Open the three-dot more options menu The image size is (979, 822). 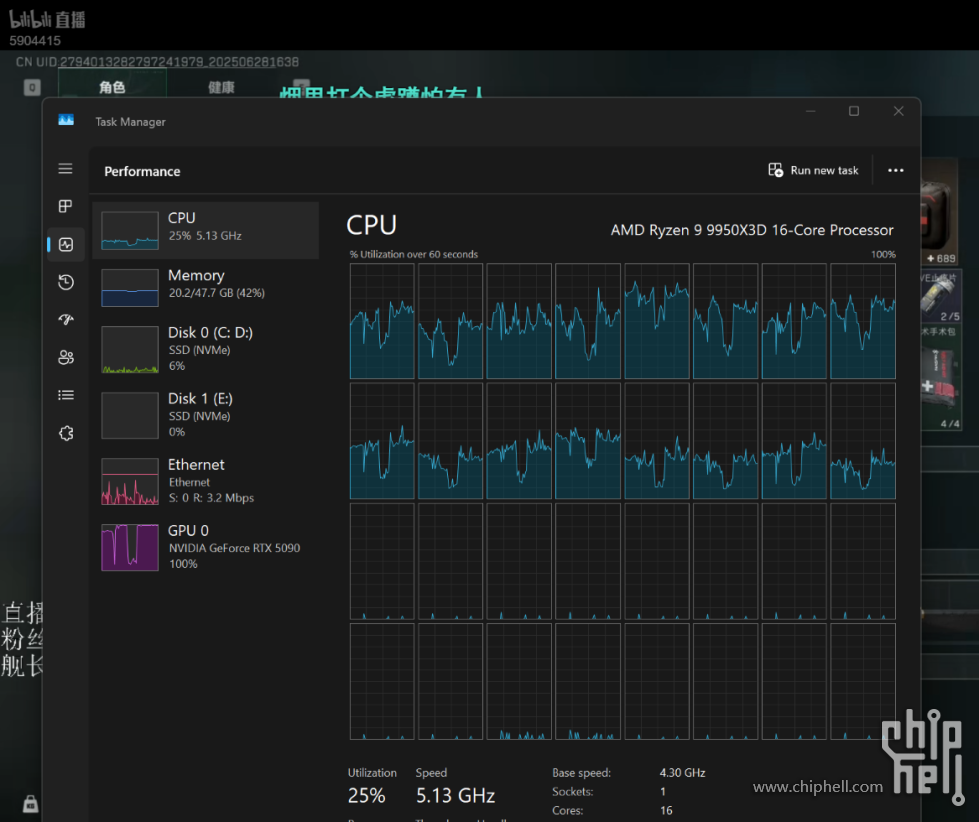[895, 170]
